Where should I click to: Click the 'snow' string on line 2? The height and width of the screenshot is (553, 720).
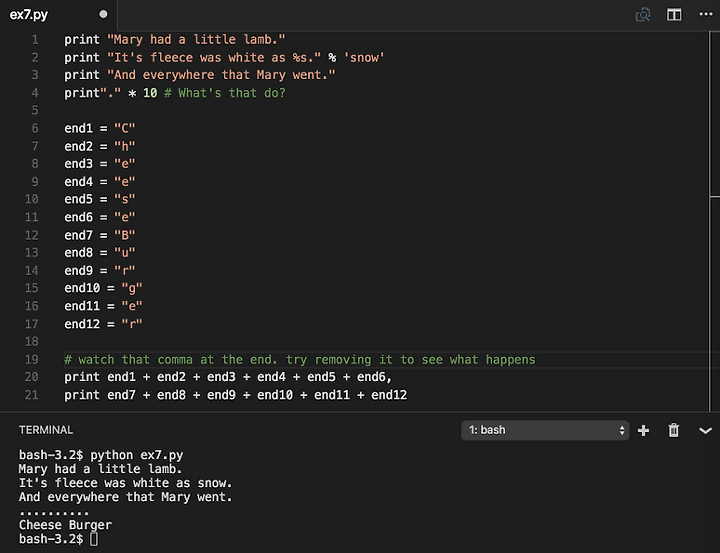click(364, 57)
